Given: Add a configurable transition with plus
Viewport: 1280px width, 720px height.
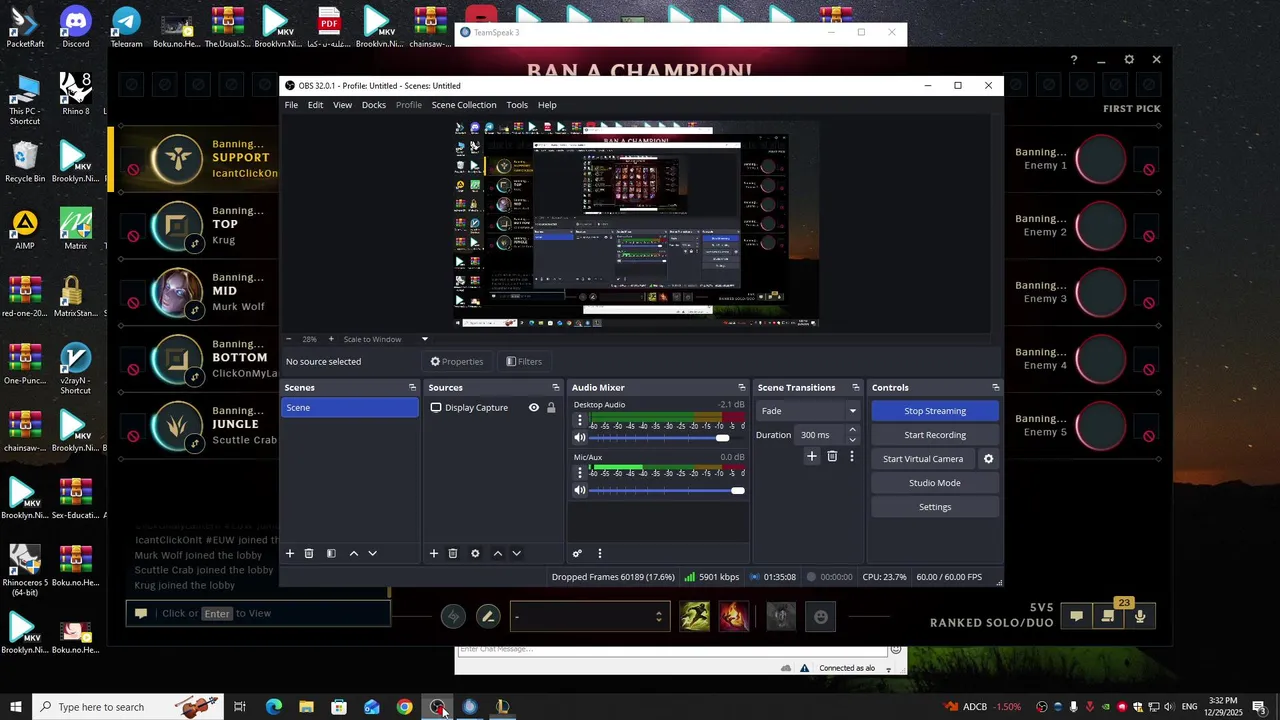Looking at the screenshot, I should point(812,456).
